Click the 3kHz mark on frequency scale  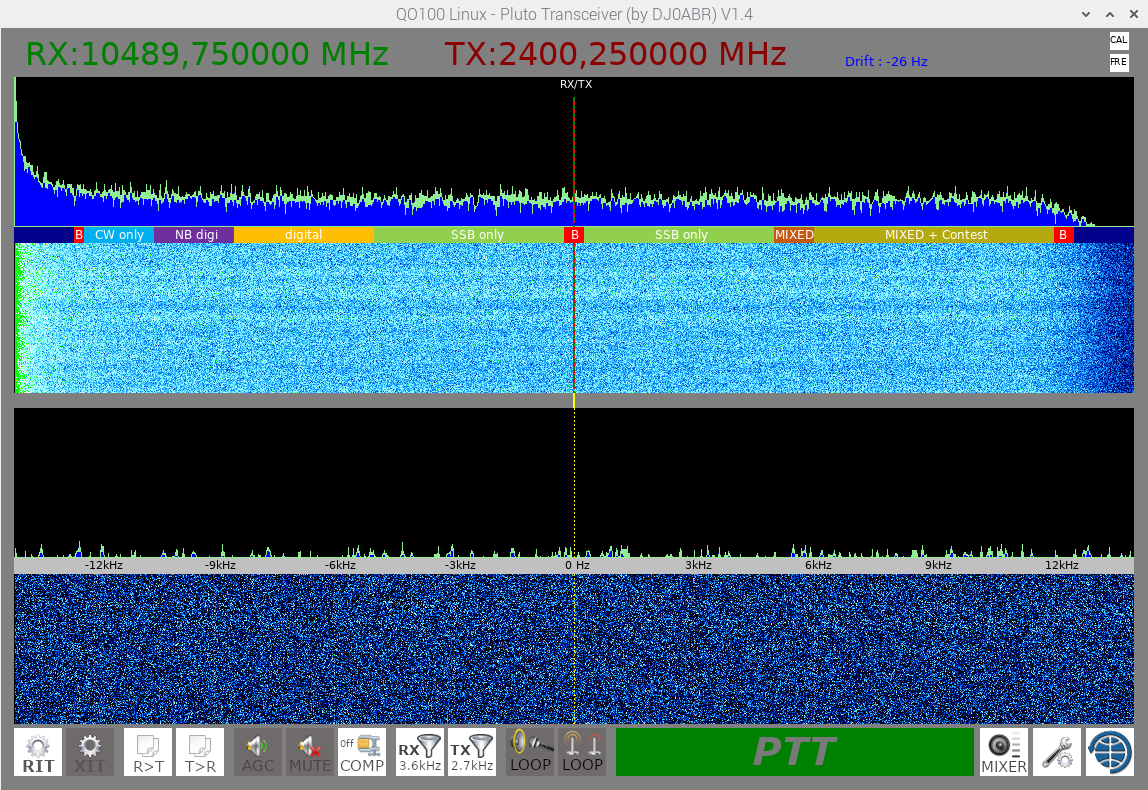(x=698, y=565)
